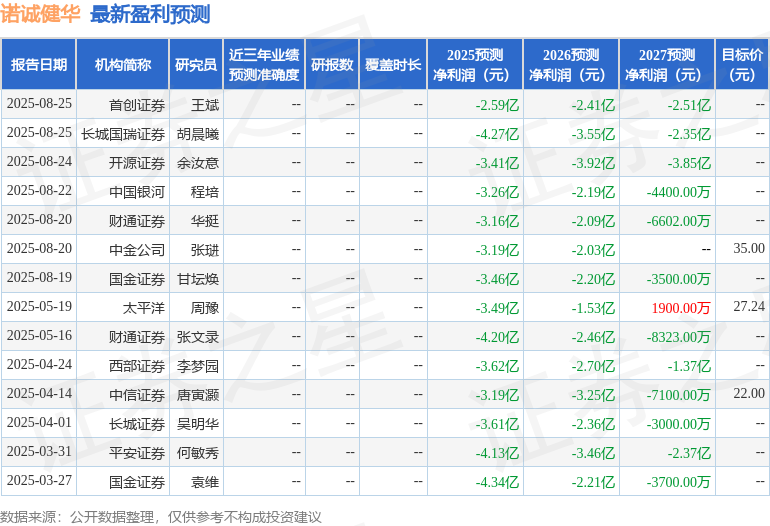Click the date 2025-04-01

(x=39, y=422)
